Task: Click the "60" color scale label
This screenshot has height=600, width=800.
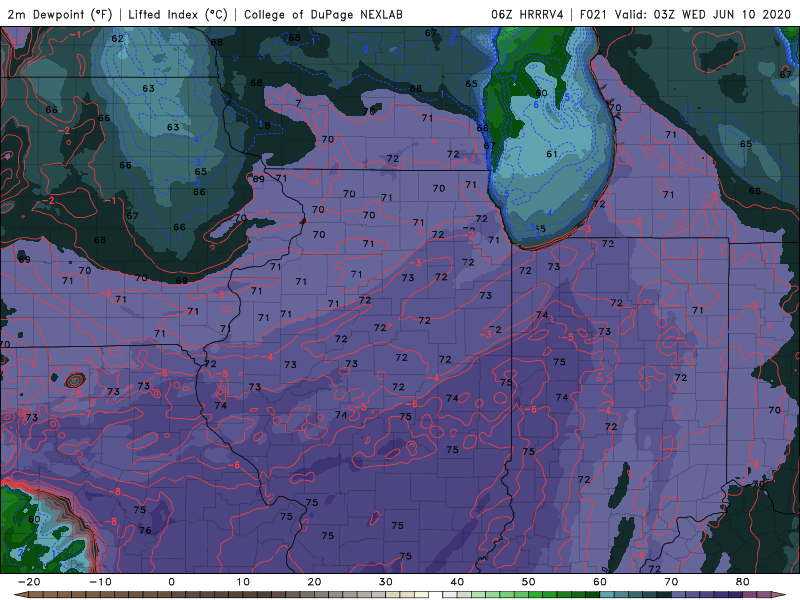Action: click(600, 582)
